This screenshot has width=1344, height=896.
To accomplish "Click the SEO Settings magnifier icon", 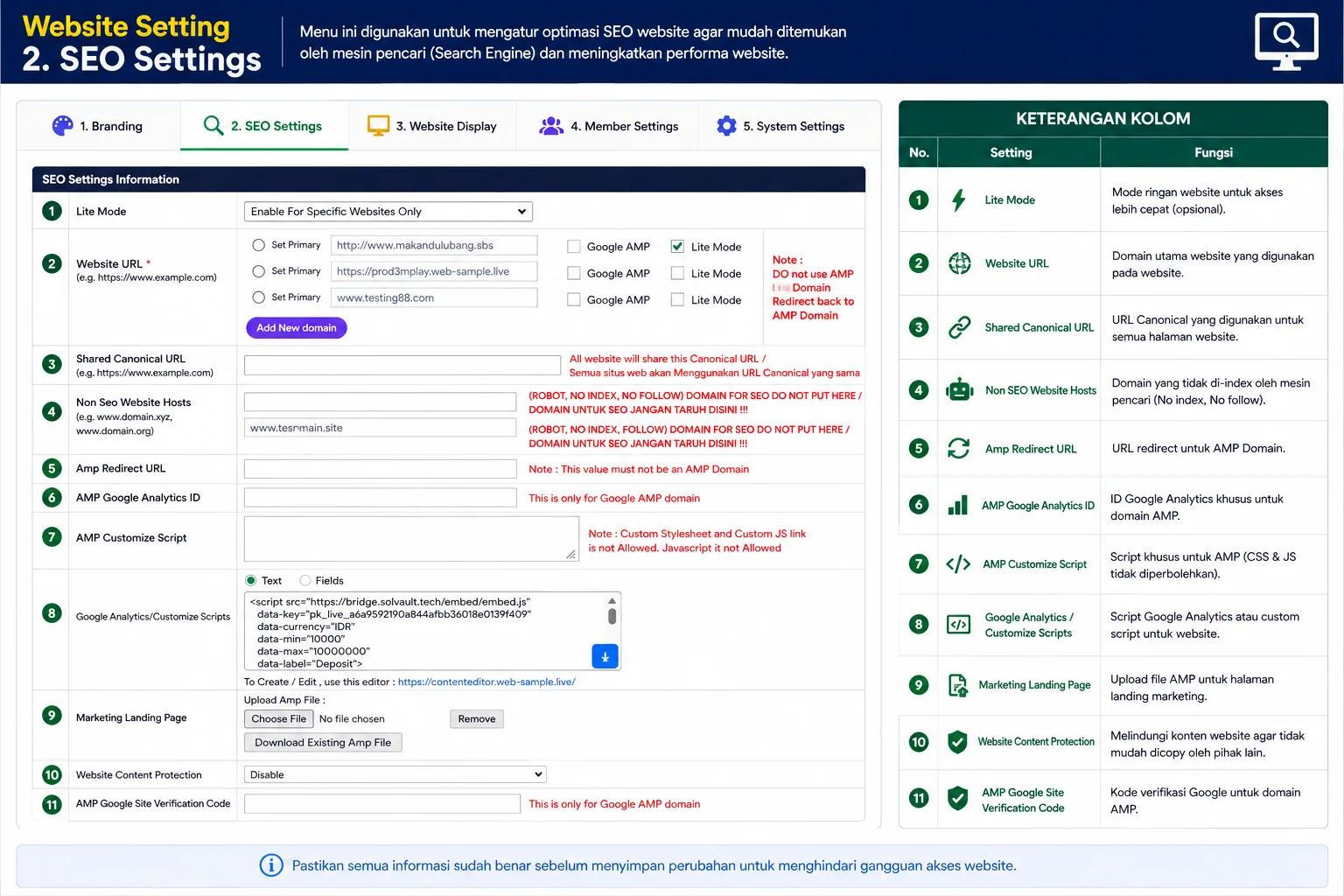I will tap(213, 125).
